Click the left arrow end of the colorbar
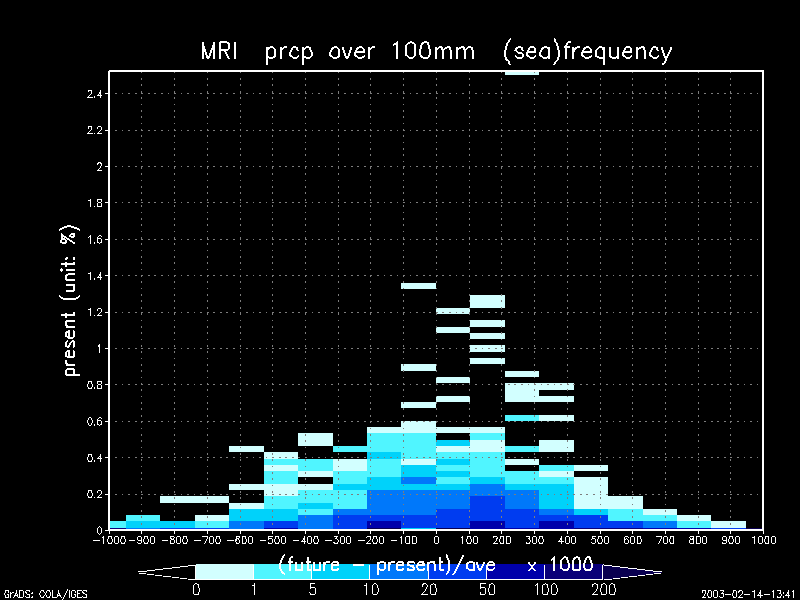The width and height of the screenshot is (800, 600). tap(165, 571)
